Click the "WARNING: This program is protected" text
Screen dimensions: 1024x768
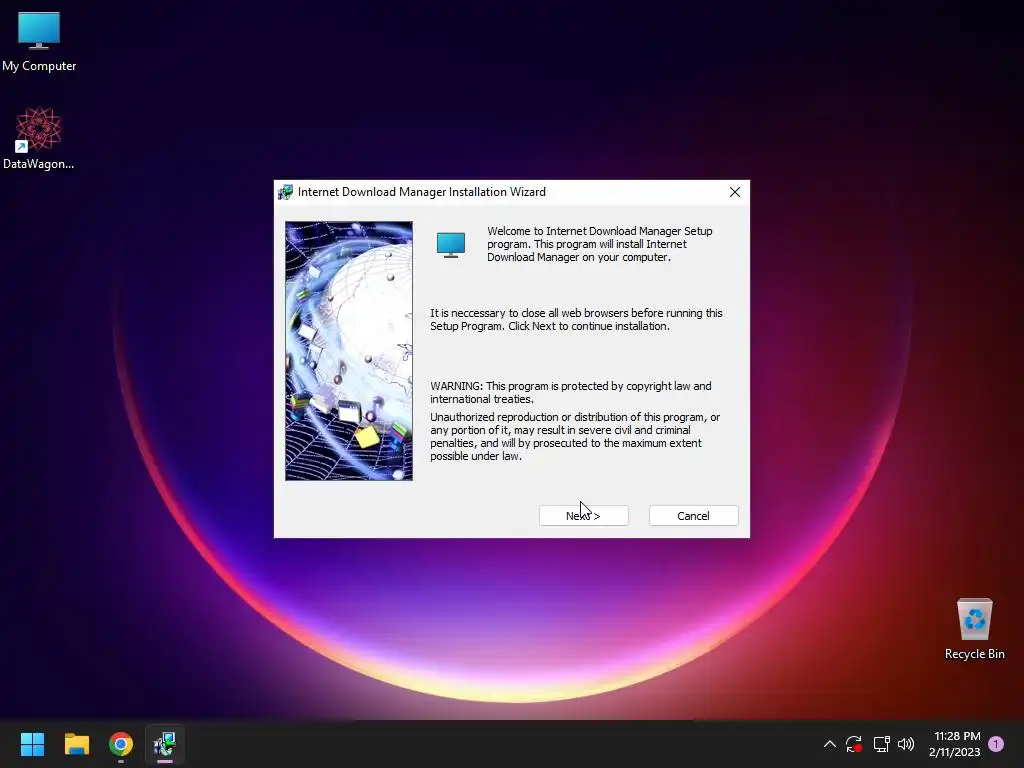571,392
